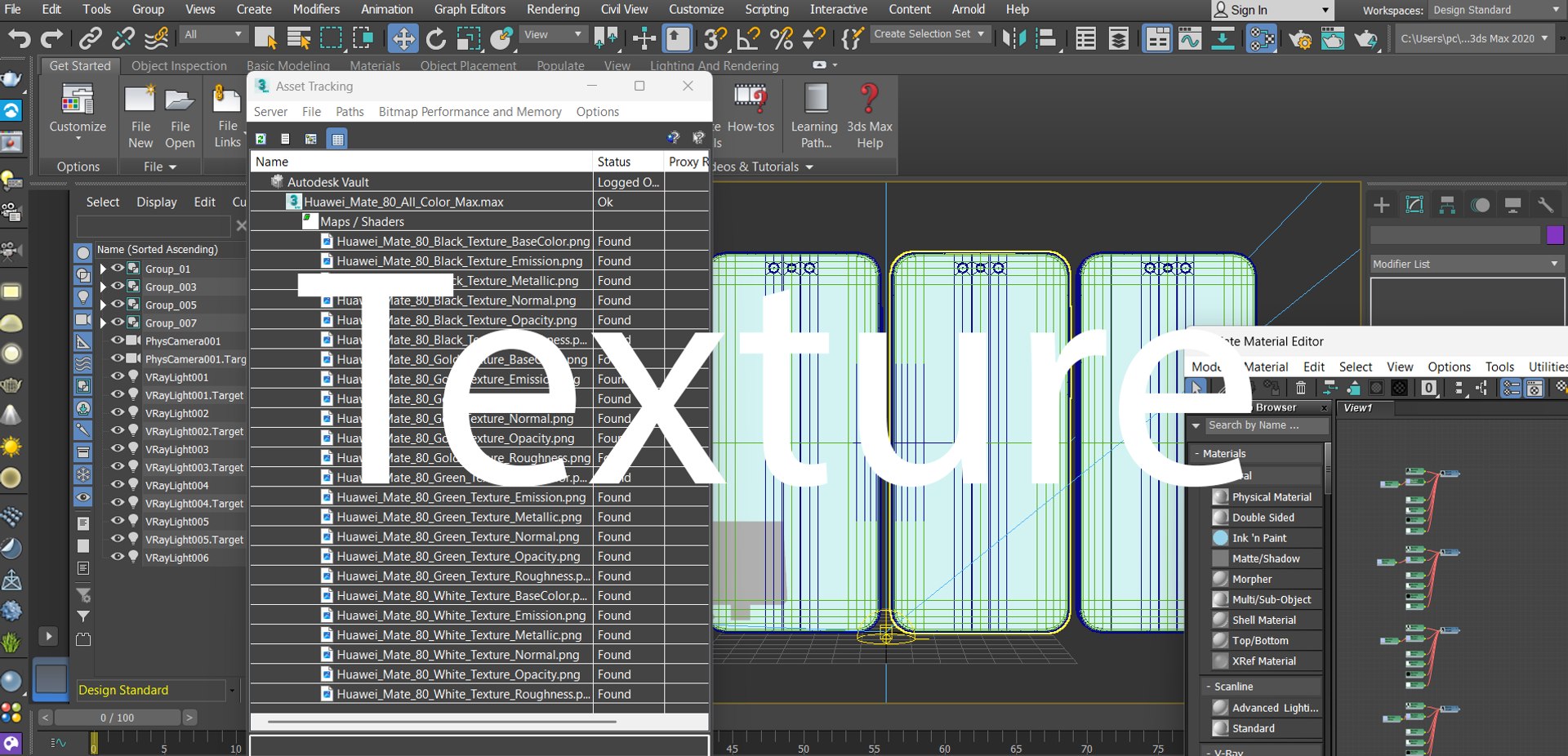Open the Select by Name tool
1568x756 pixels.
(x=299, y=38)
